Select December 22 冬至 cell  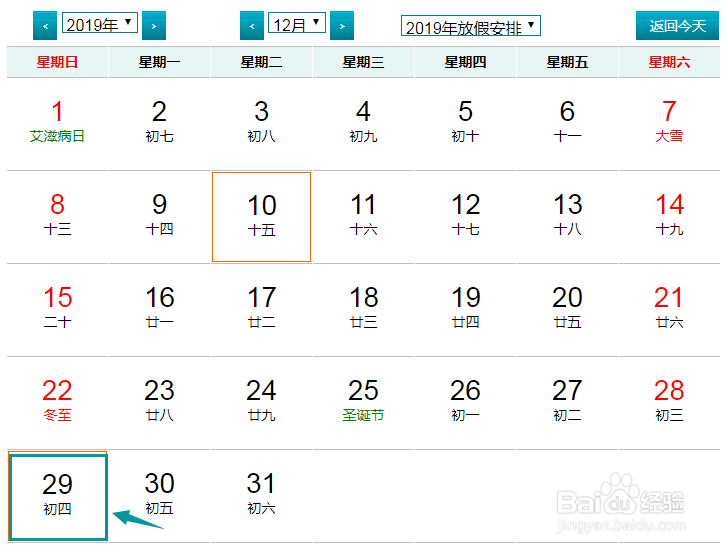57,402
